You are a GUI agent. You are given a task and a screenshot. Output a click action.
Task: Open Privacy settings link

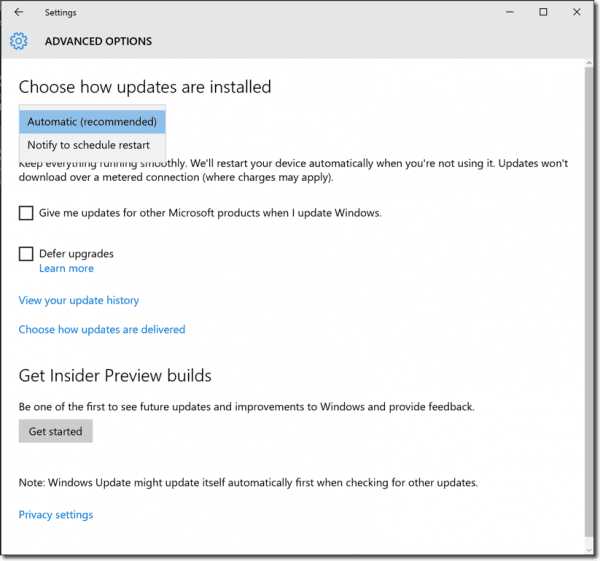pyautogui.click(x=56, y=515)
